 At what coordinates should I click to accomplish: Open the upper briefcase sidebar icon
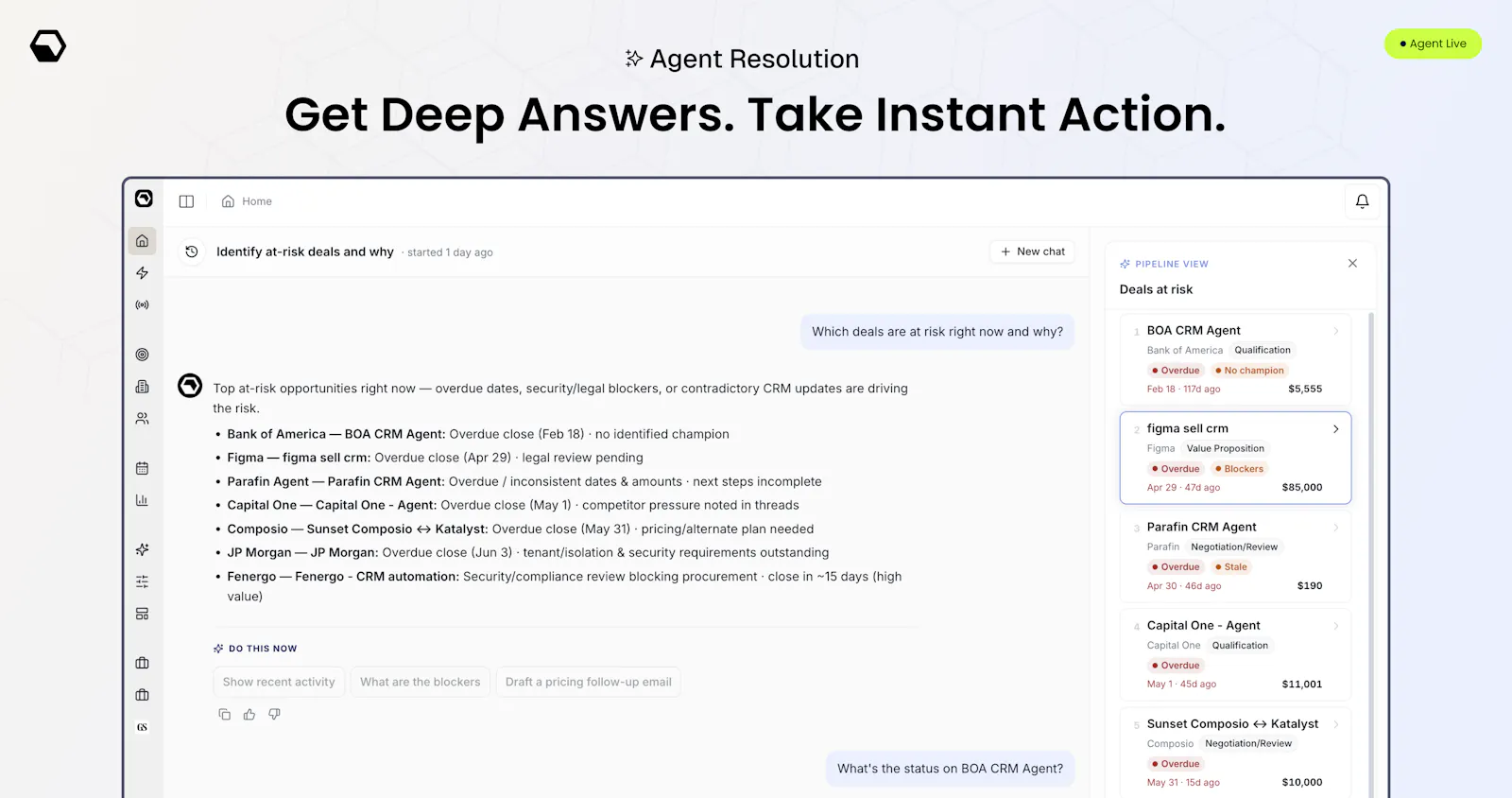click(143, 663)
